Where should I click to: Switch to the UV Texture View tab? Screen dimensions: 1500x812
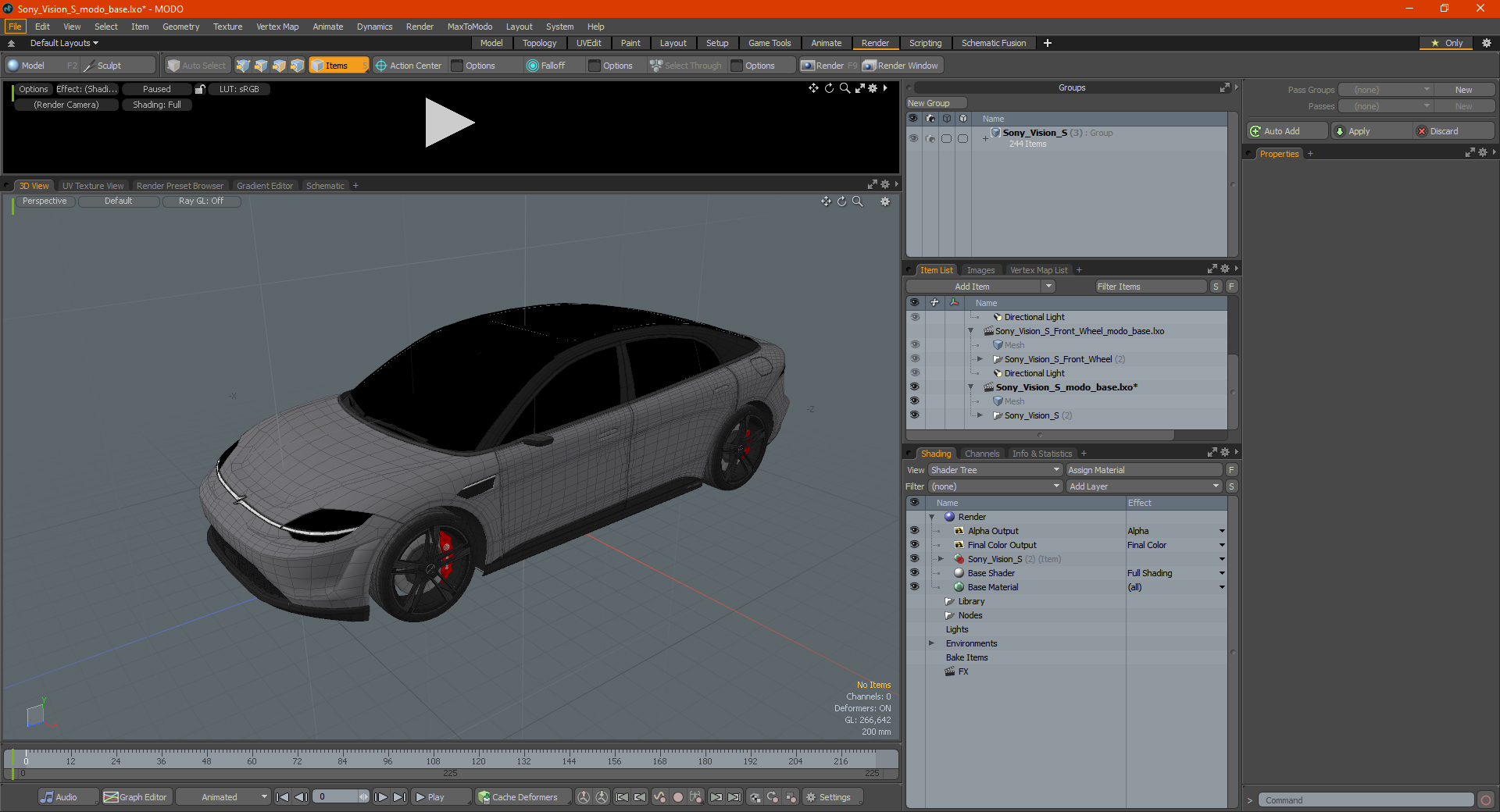coord(93,186)
